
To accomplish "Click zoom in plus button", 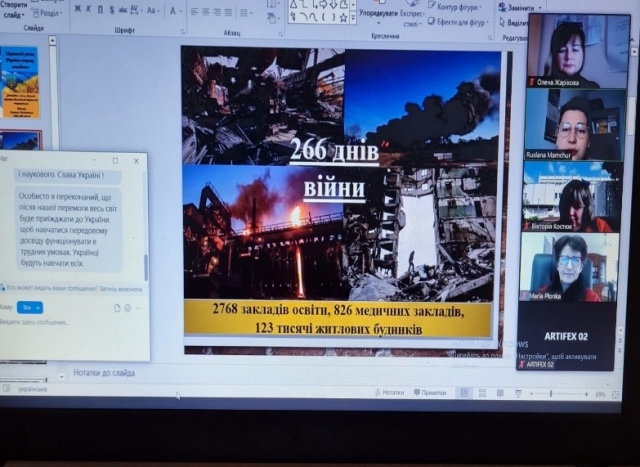I will tap(586, 394).
